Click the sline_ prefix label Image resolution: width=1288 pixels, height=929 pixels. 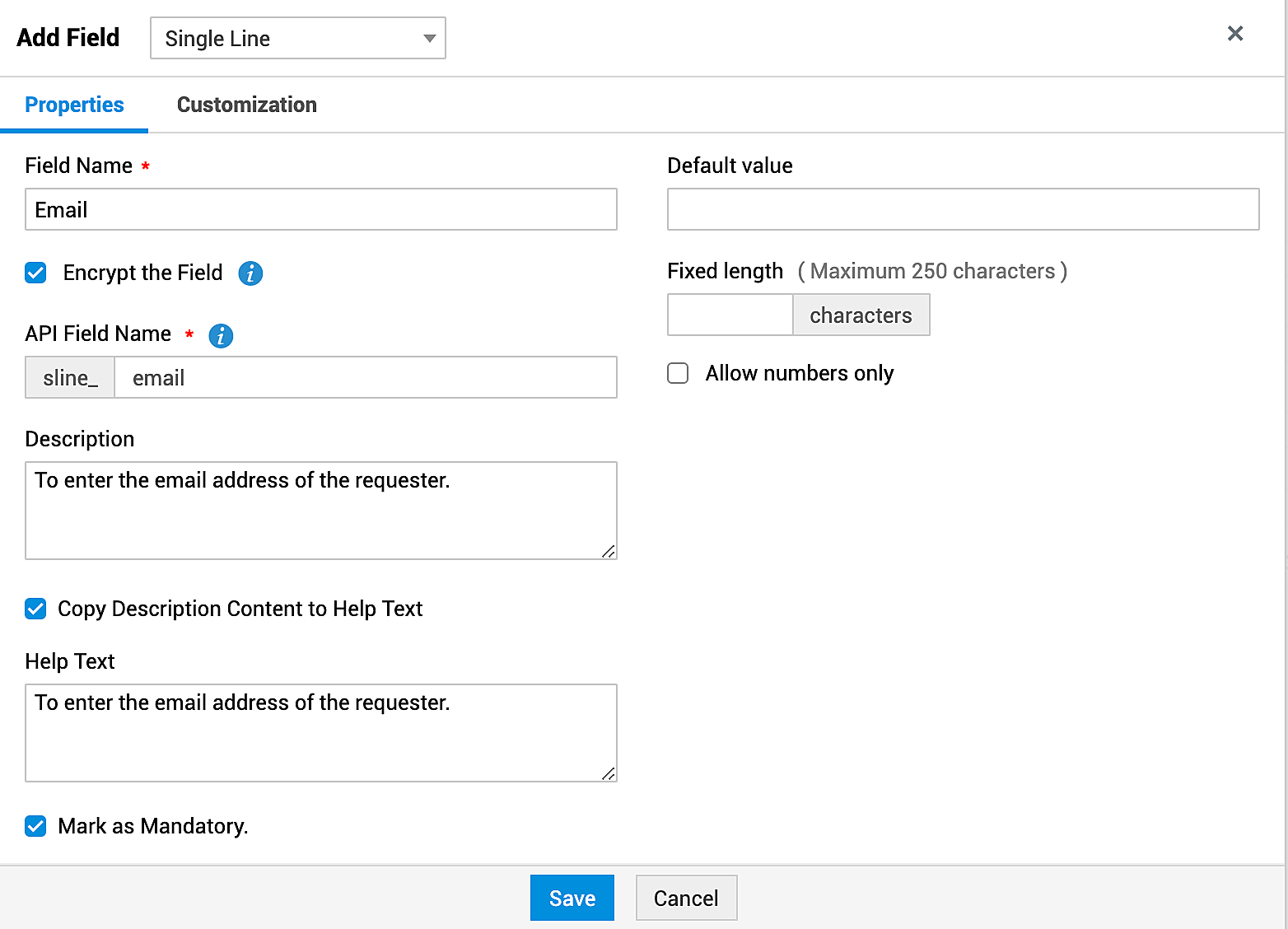click(70, 377)
